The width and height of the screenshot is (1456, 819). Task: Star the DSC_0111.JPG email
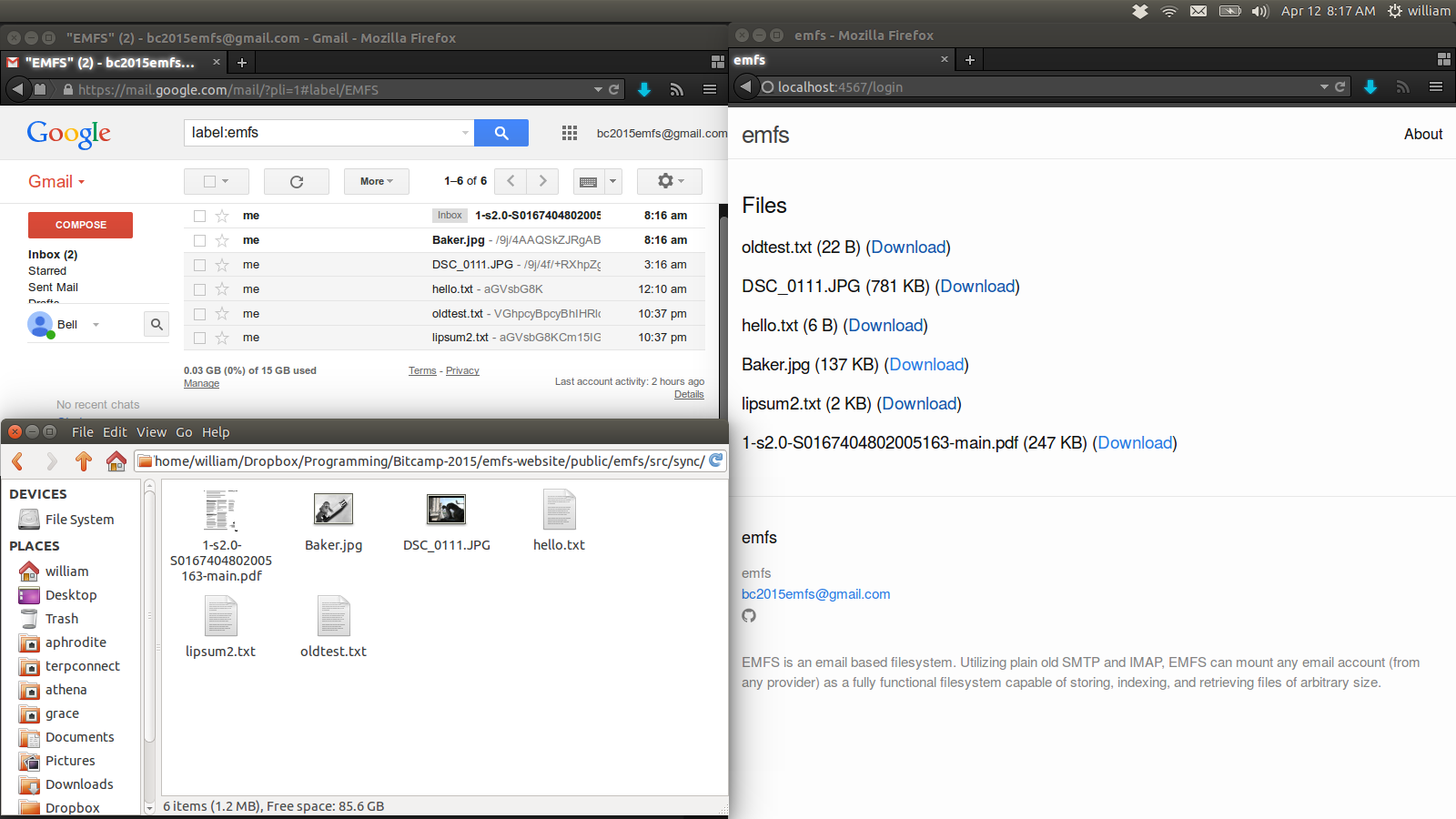[222, 265]
